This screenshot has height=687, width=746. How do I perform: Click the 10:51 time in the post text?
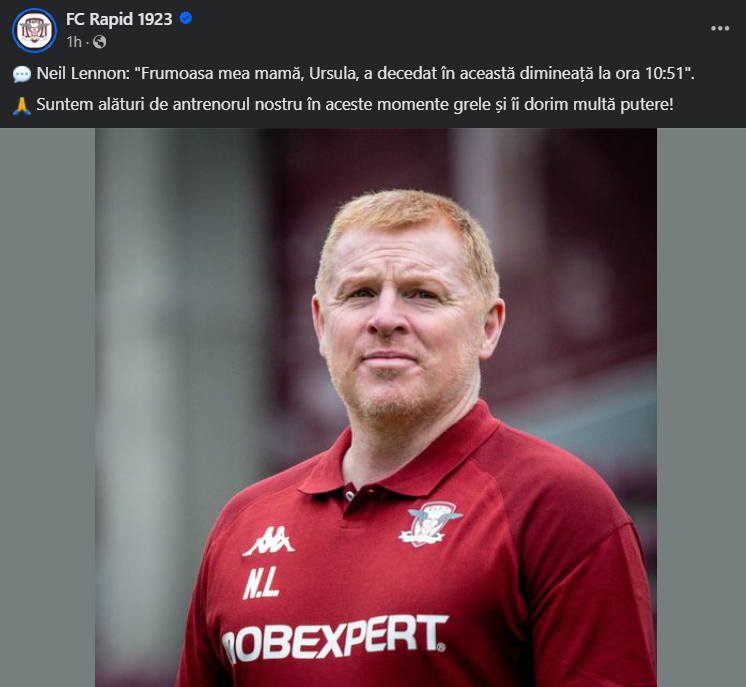[664, 73]
